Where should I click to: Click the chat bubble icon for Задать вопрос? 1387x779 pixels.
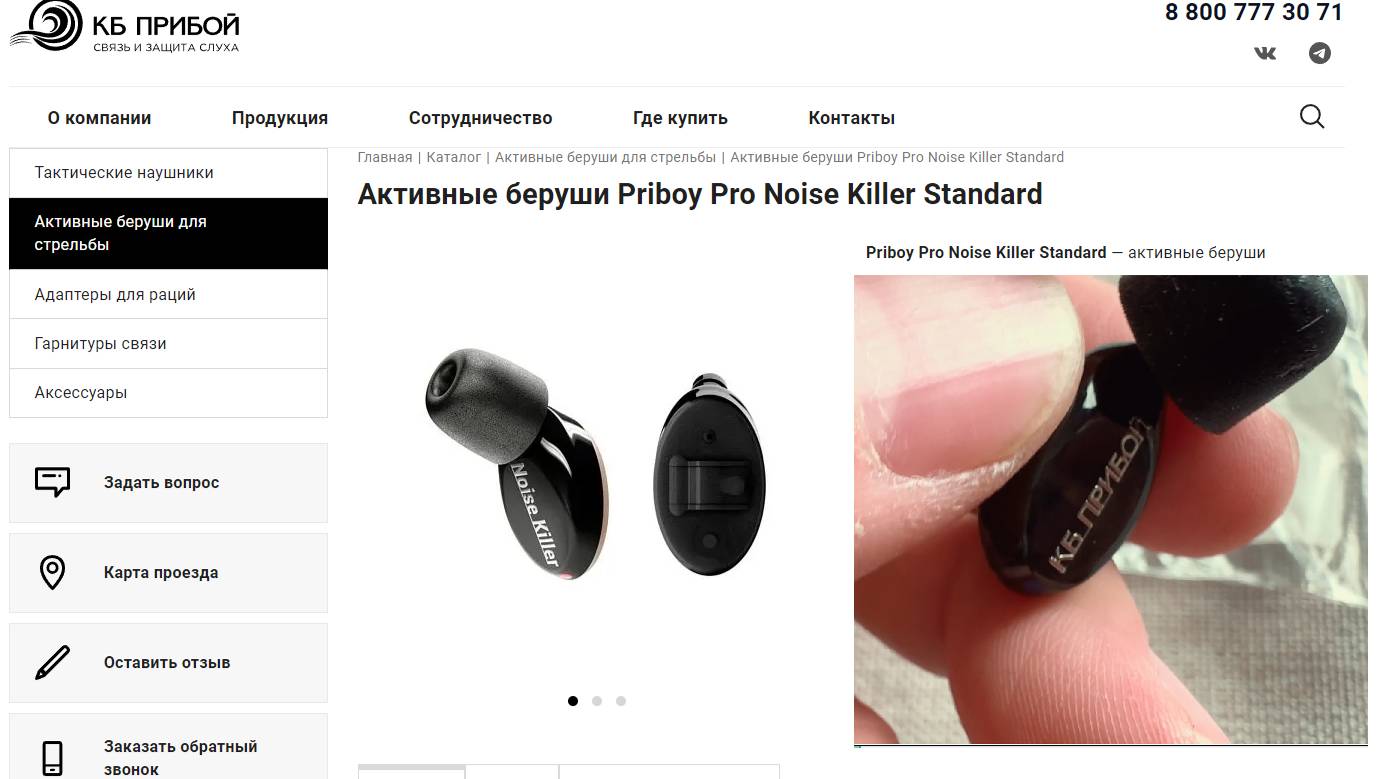pyautogui.click(x=53, y=482)
